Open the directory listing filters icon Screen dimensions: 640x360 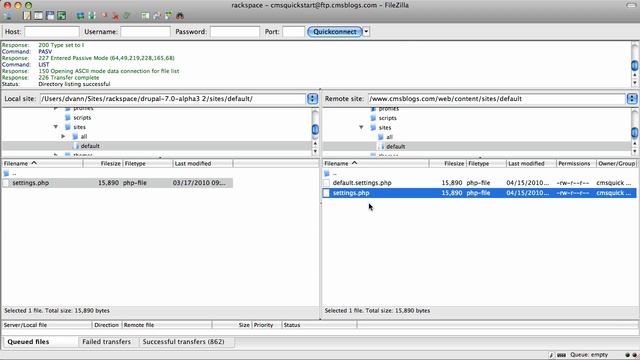point(145,16)
